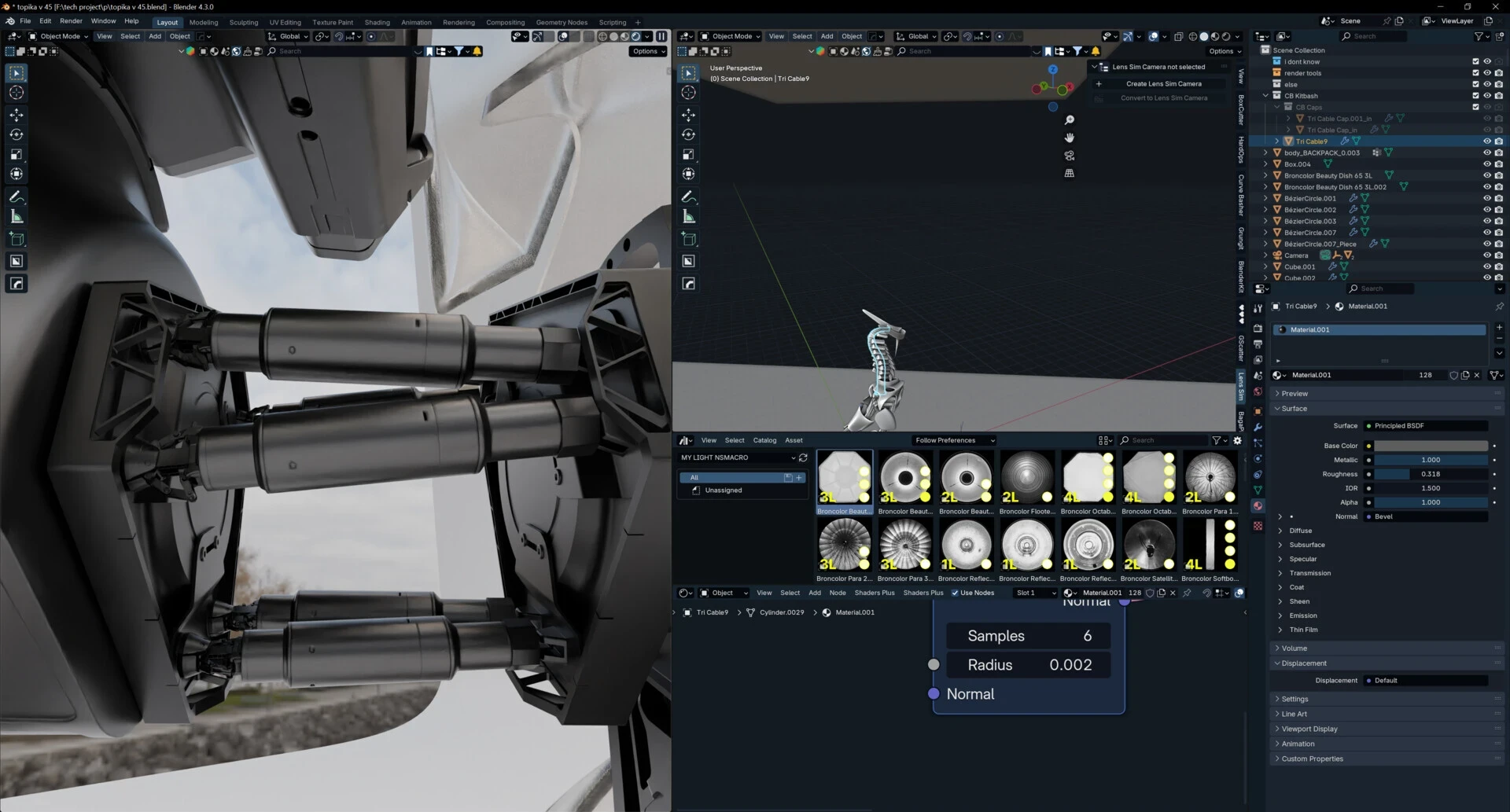Click the Shaders Plus header button
Screen dimensions: 1510x812
pos(874,593)
